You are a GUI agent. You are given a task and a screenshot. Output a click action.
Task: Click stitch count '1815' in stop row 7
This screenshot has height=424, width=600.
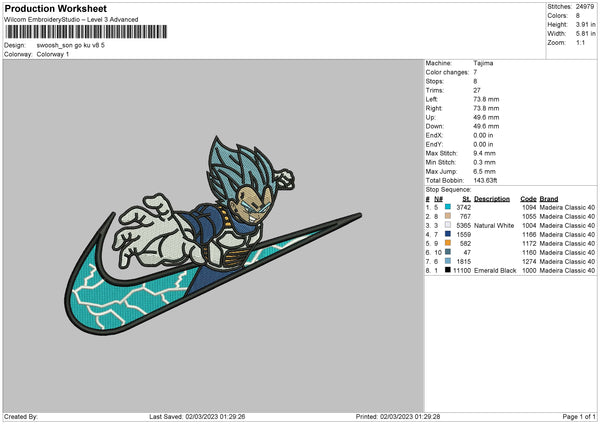[463, 261]
